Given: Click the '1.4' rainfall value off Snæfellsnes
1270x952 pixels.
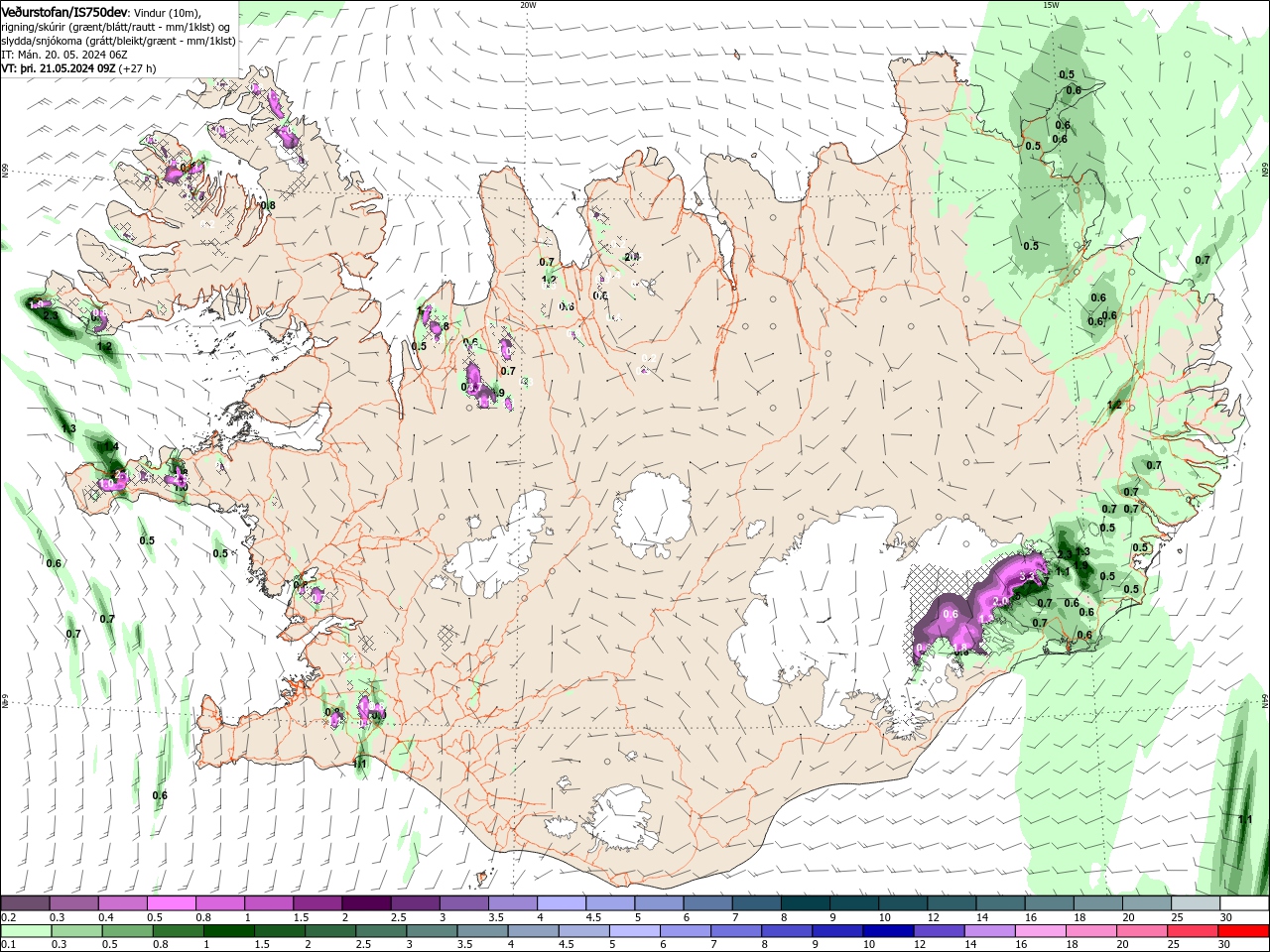Looking at the screenshot, I should (111, 446).
